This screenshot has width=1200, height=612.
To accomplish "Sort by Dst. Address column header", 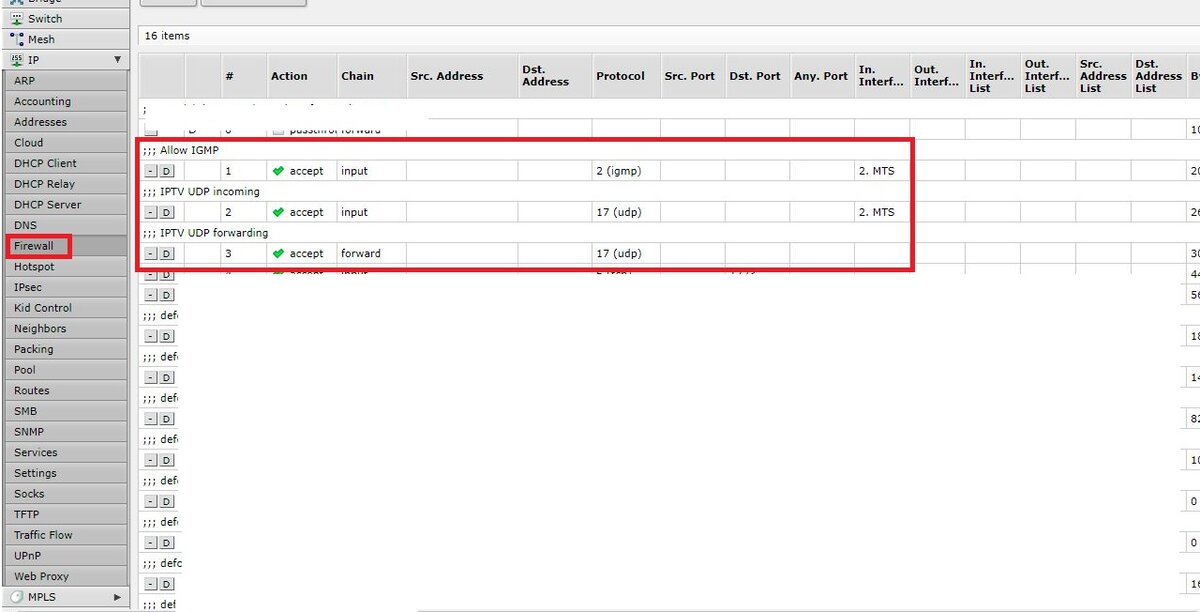I will coord(554,76).
